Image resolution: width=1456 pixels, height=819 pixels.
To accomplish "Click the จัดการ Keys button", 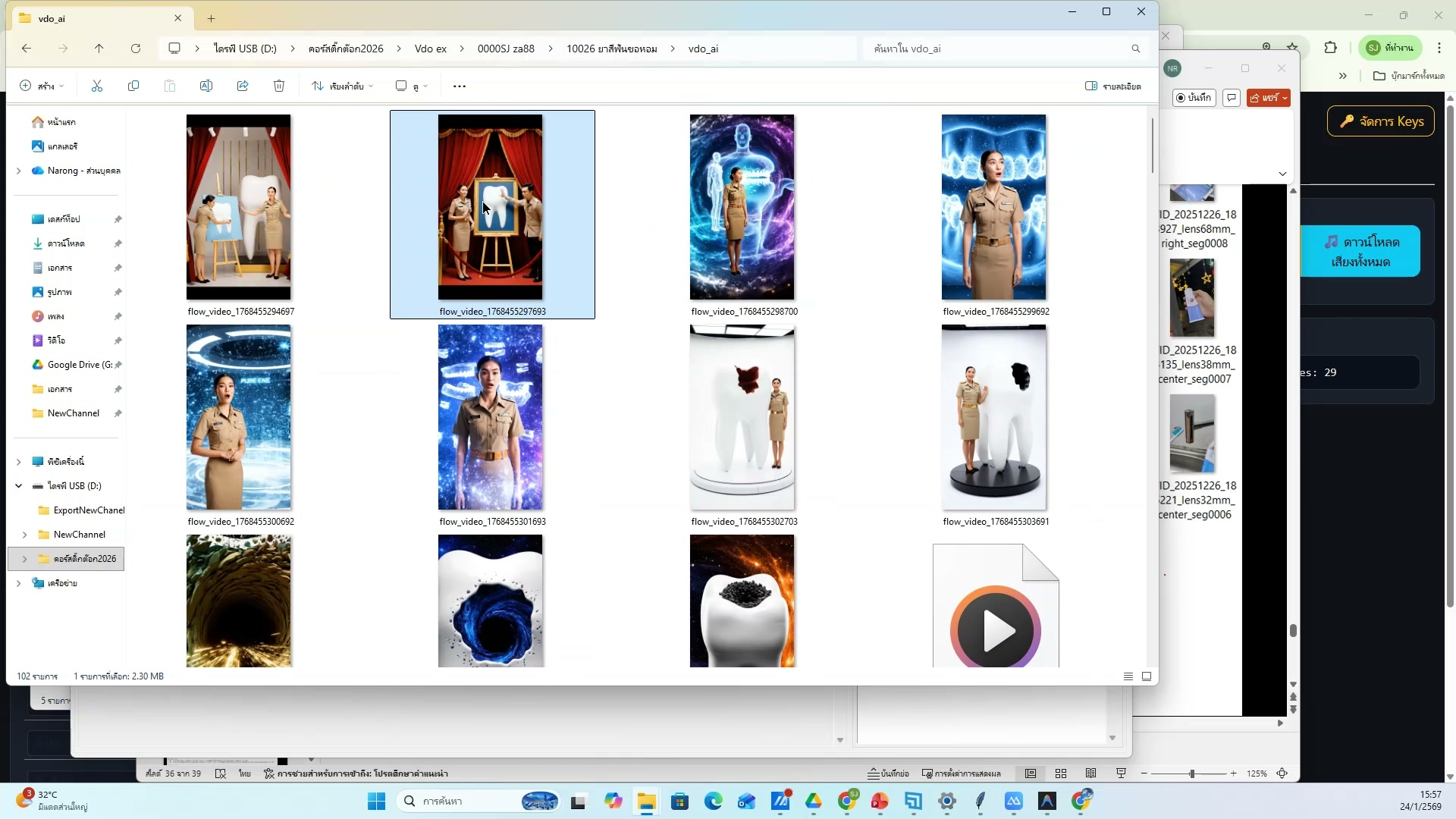I will (1381, 121).
